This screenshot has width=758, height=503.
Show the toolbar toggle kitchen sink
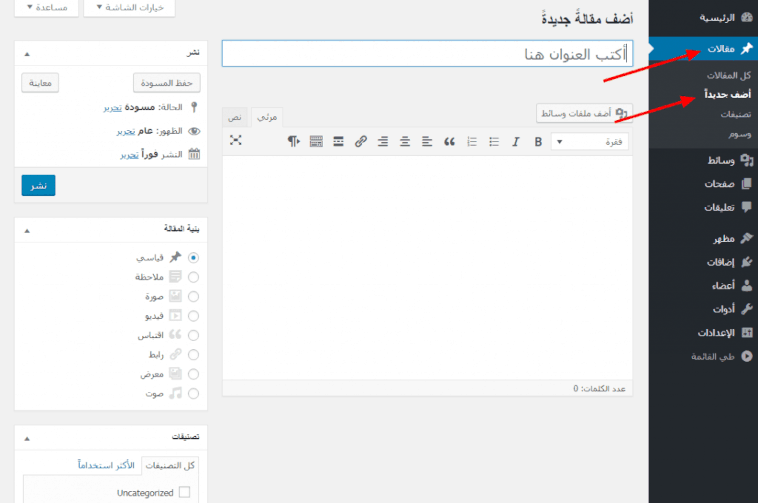tap(316, 142)
